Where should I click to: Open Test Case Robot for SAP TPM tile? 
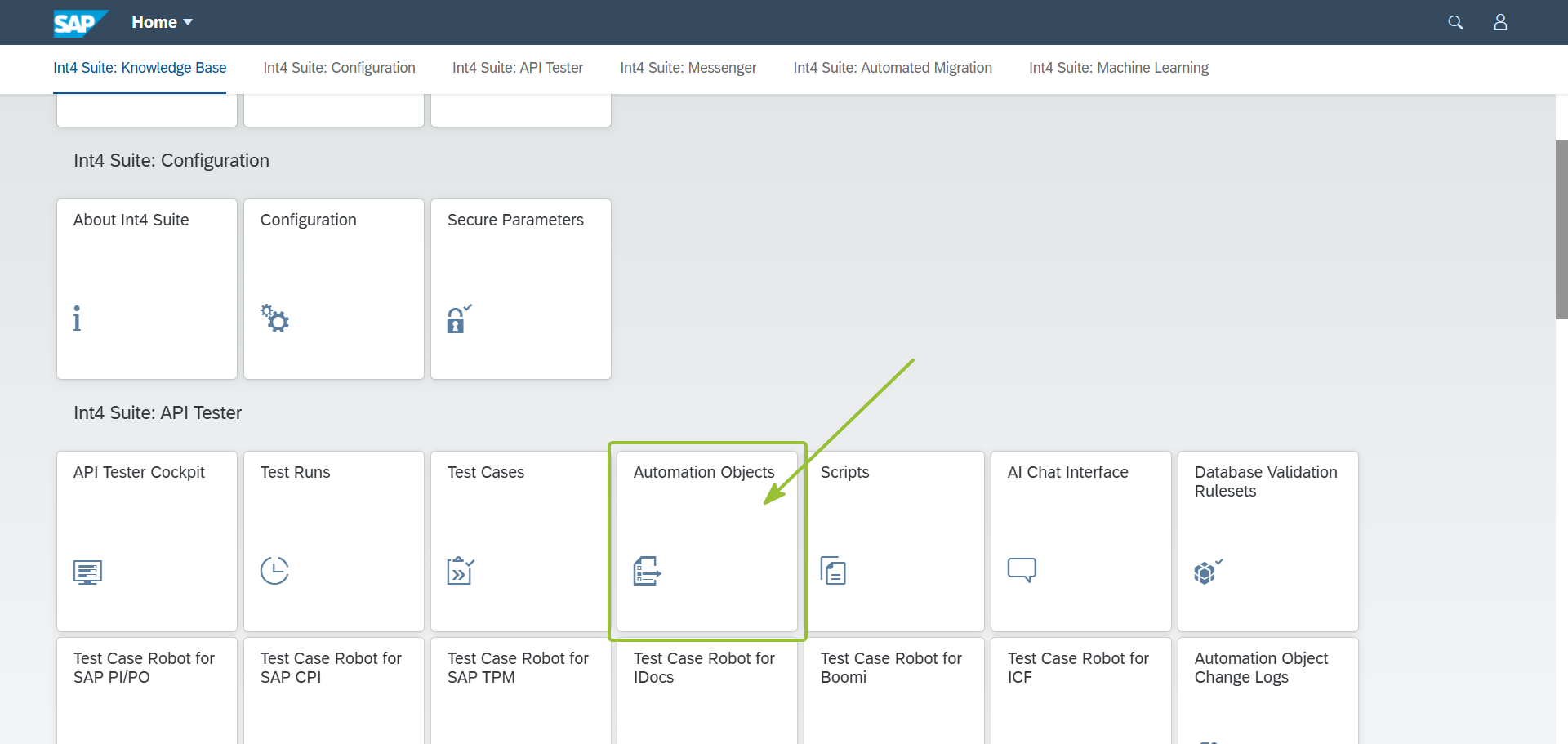[x=521, y=691]
